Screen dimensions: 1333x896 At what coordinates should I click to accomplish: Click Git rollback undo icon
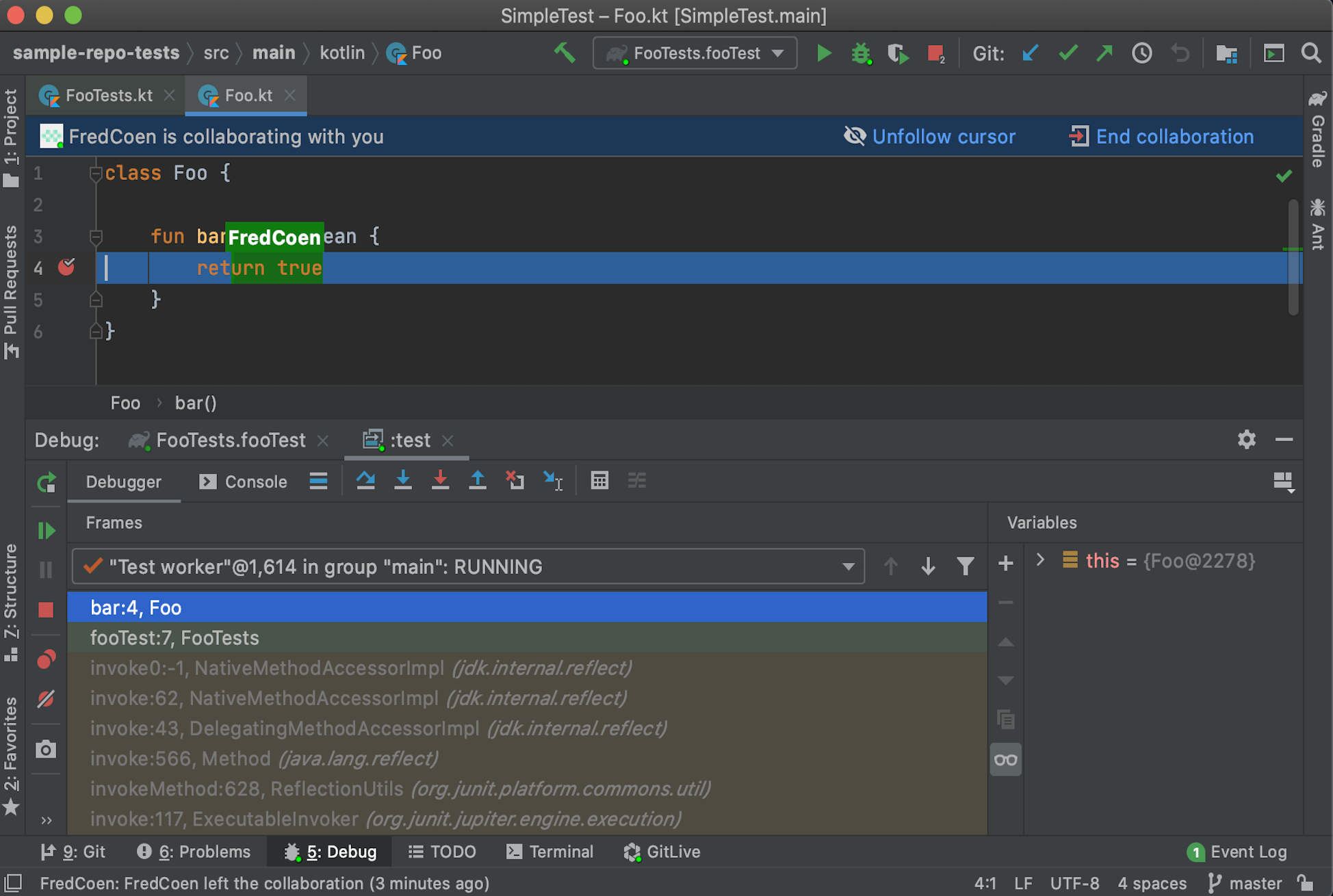pyautogui.click(x=1180, y=53)
